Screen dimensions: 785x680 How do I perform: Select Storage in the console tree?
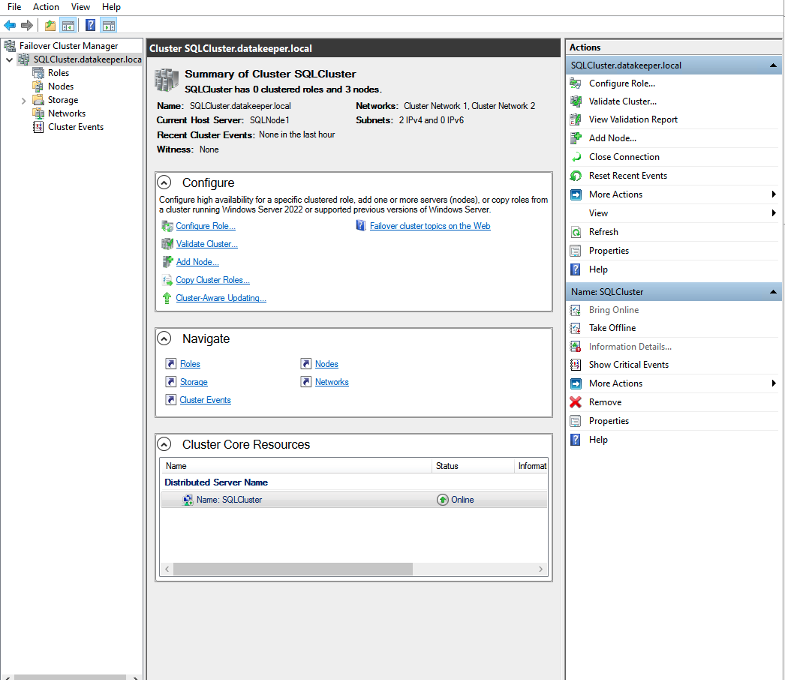click(x=63, y=100)
